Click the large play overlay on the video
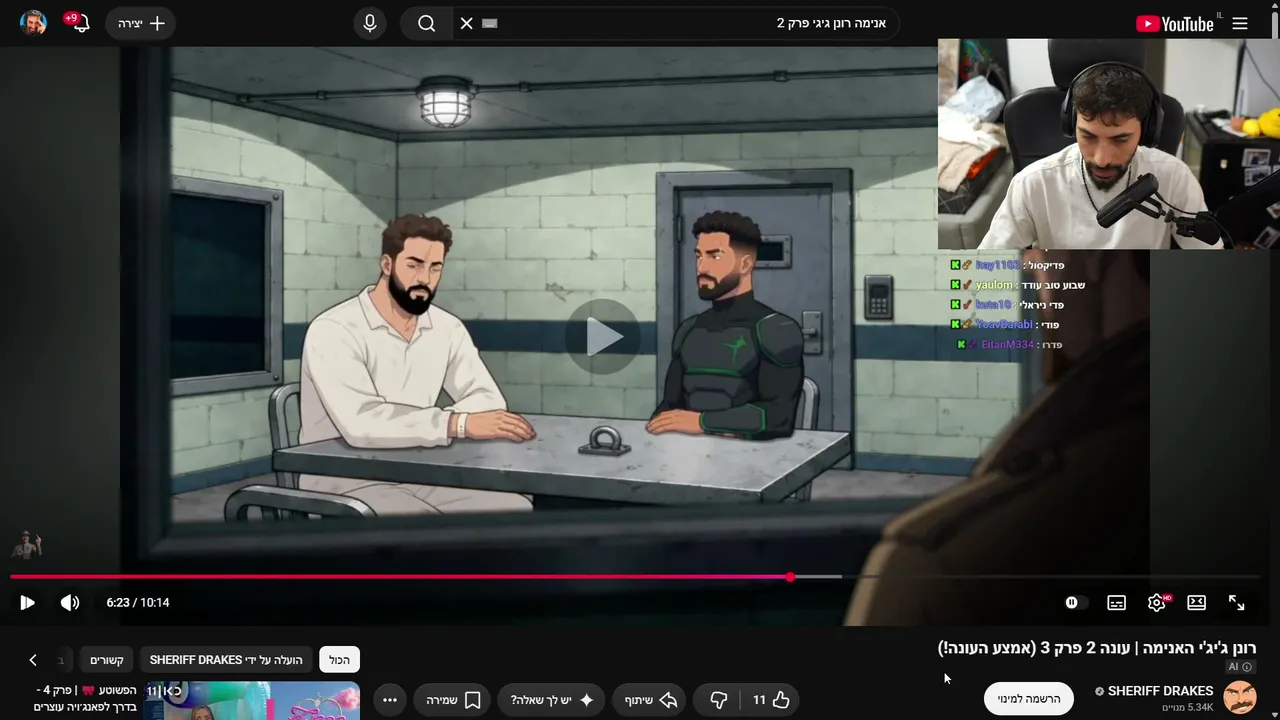The height and width of the screenshot is (720, 1280). [x=603, y=337]
